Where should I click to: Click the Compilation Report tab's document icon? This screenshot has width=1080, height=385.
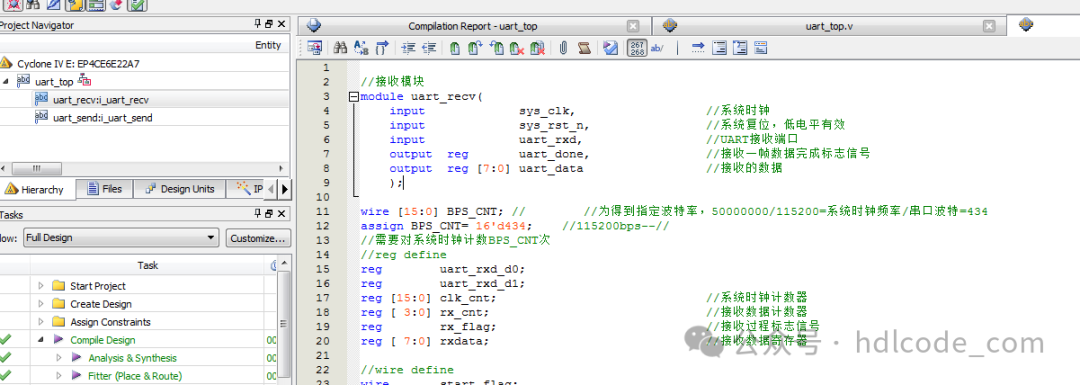tap(315, 25)
